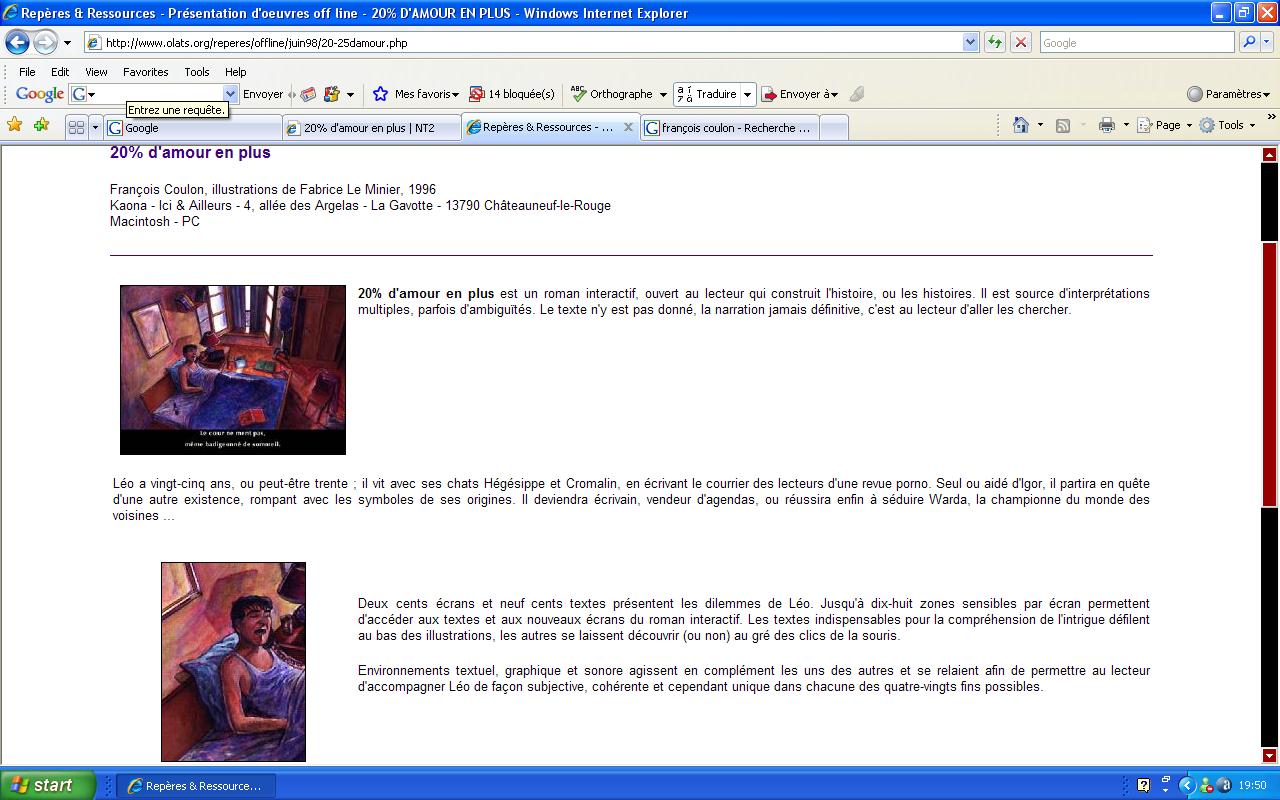Image resolution: width=1280 pixels, height=800 pixels.
Task: Start search with the magnifier icon
Action: click(x=1249, y=43)
